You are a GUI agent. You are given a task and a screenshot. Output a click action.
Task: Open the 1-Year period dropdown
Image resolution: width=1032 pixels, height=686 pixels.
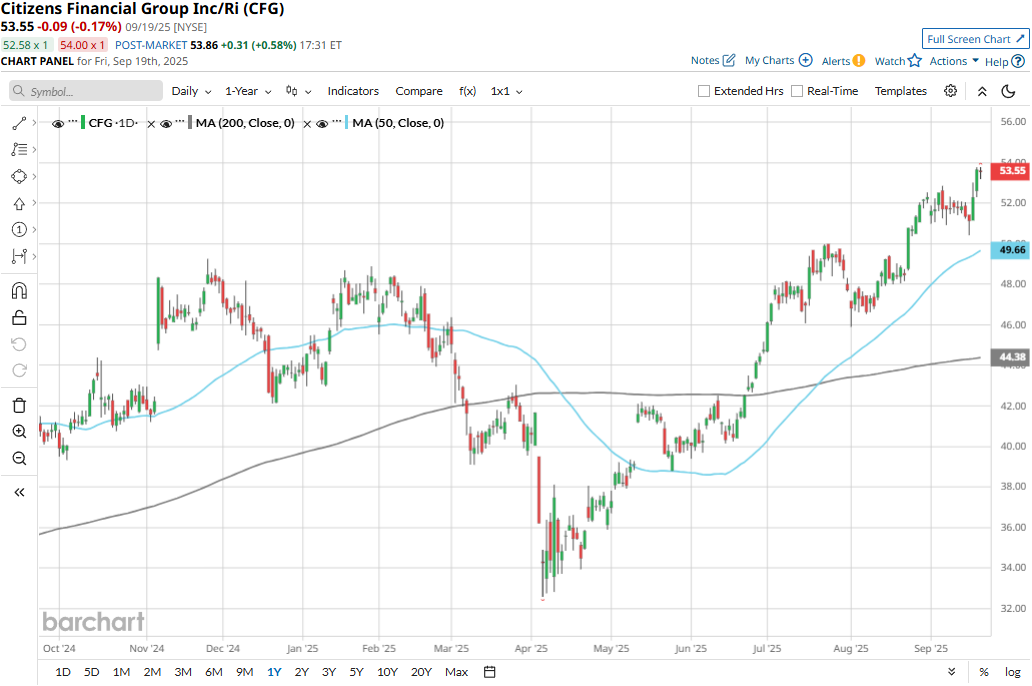coord(247,91)
